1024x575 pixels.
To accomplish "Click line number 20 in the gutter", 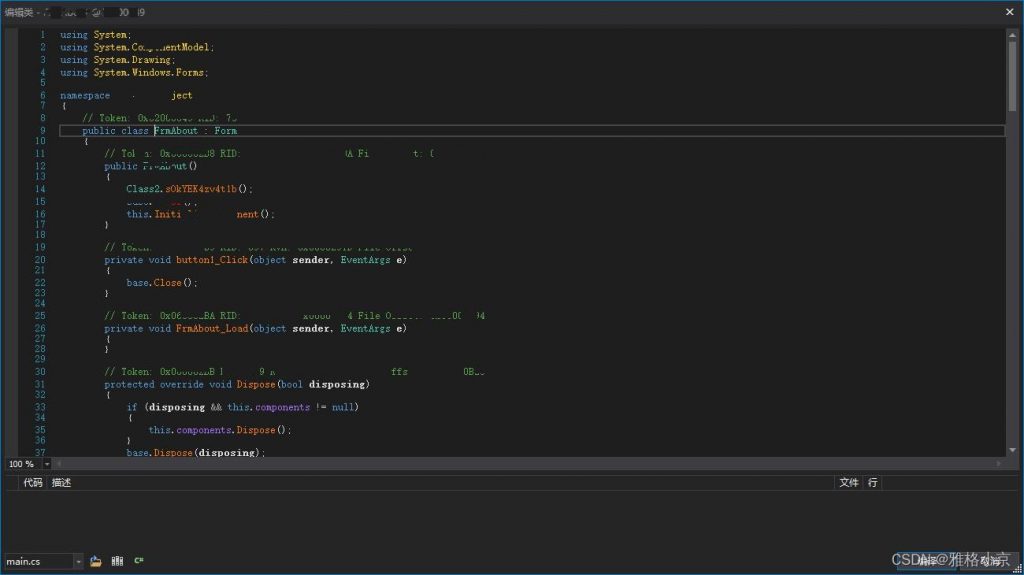I will pyautogui.click(x=40, y=259).
